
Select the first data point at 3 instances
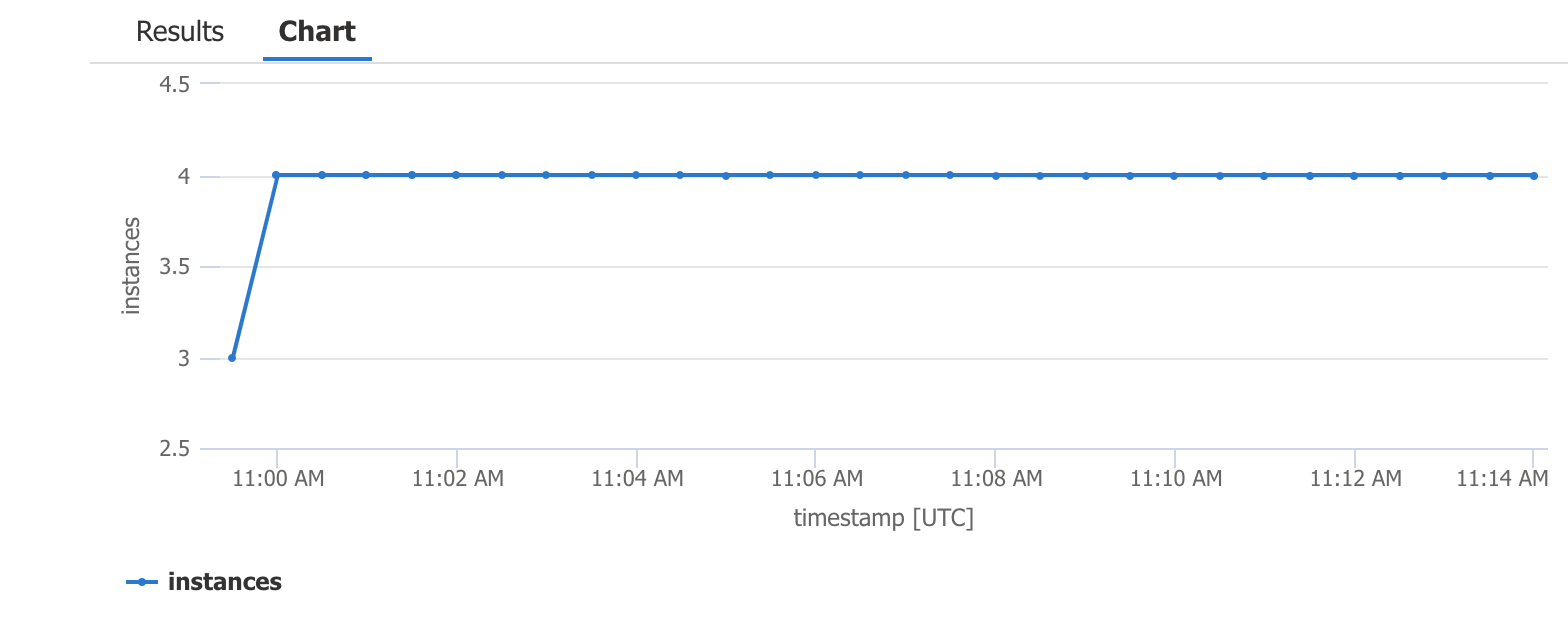(x=232, y=356)
